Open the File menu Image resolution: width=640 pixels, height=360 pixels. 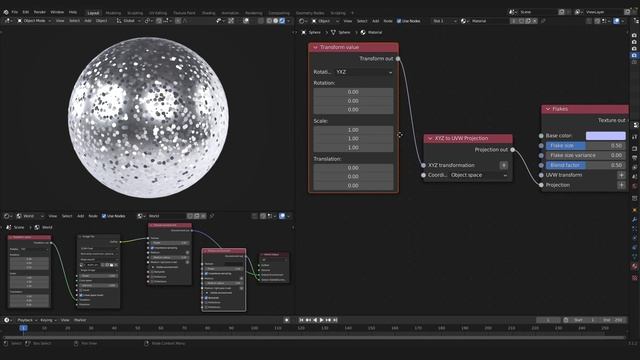(x=15, y=12)
